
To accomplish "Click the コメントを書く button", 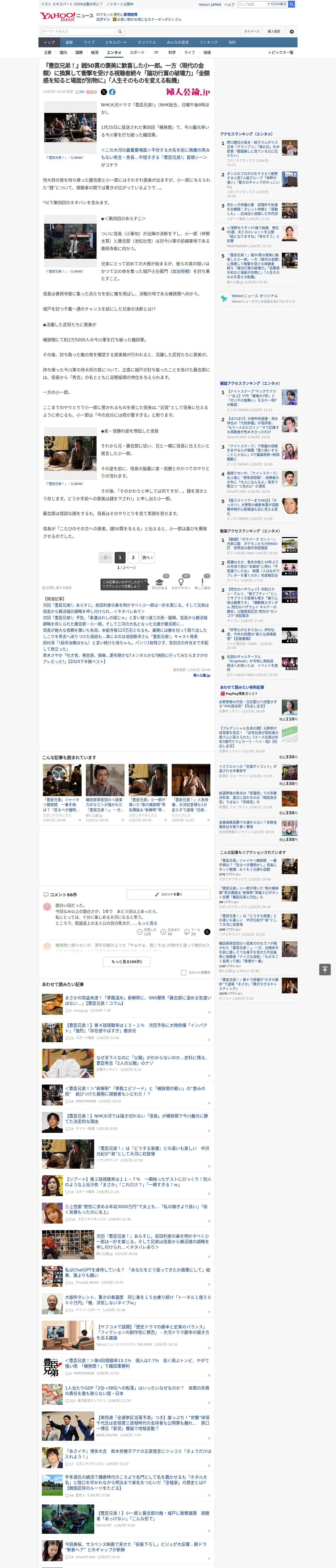I will (168, 894).
